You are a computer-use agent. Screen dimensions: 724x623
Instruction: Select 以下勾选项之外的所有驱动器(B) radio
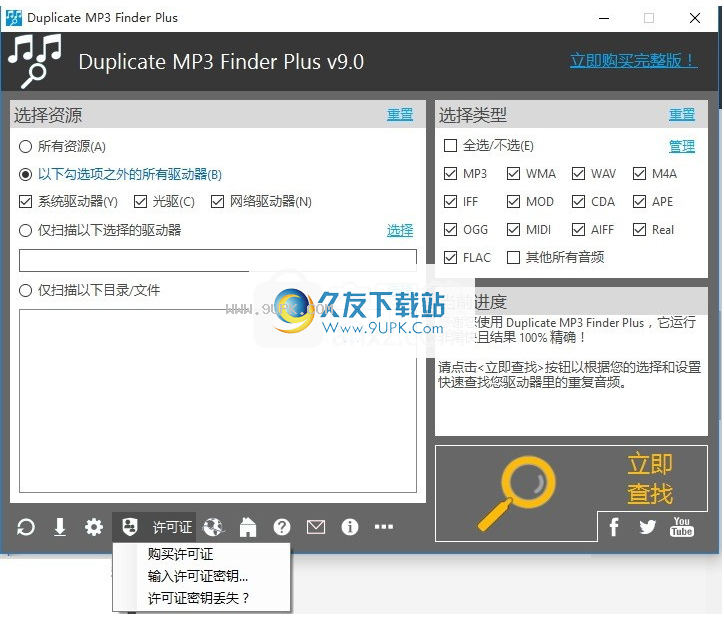coord(25,175)
